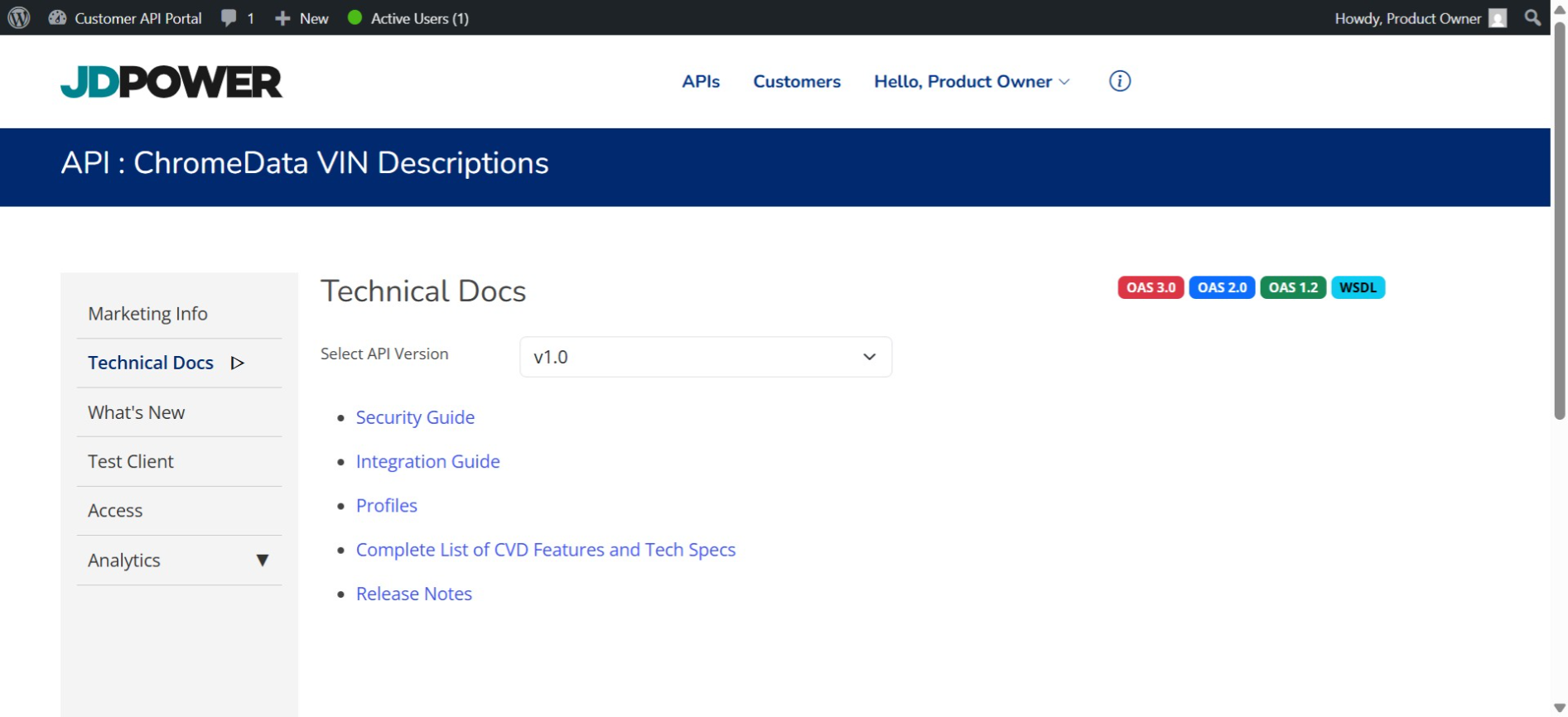Open the Customers nav item
This screenshot has height=717, width=1568.
(796, 81)
